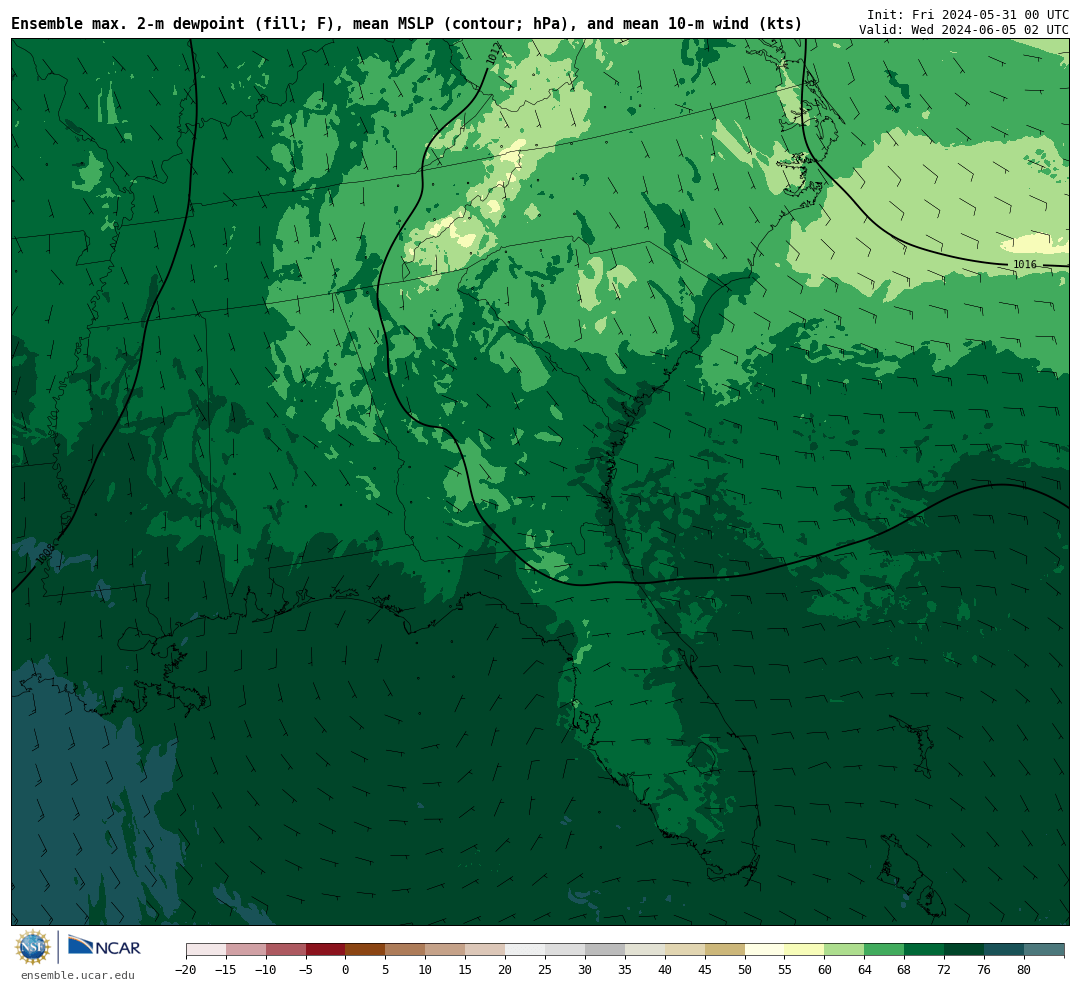Click the 25 colorbar tick label
Viewport: 1080px width, 988px height.
tap(545, 969)
